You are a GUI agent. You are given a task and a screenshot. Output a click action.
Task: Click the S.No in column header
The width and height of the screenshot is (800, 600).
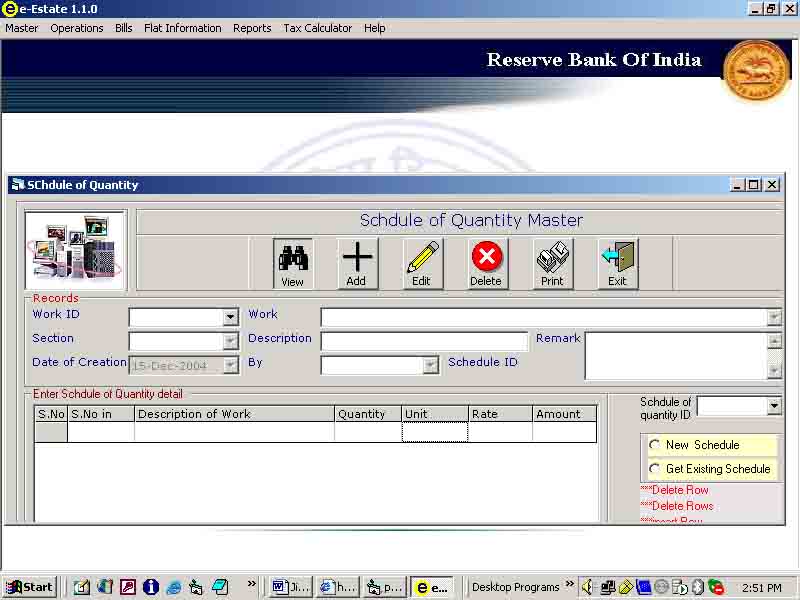tap(101, 414)
